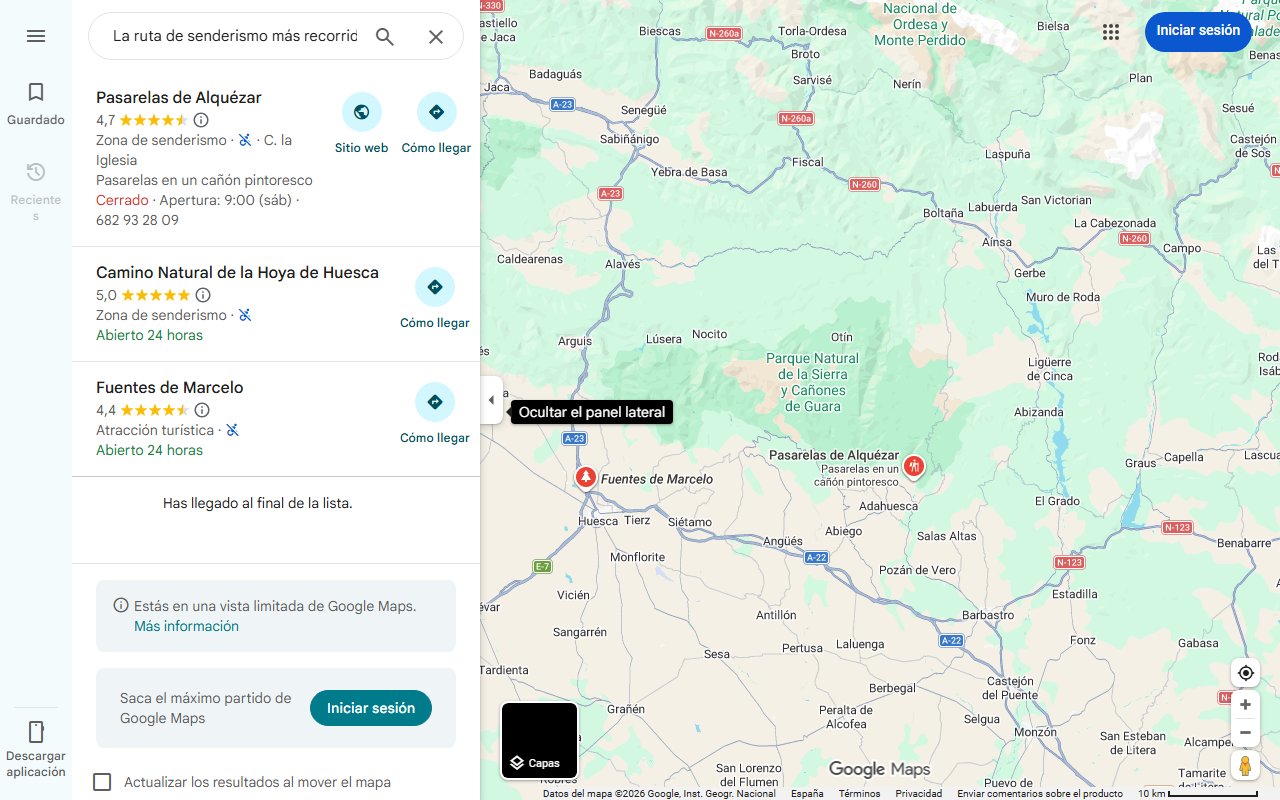Run the search with the magnifier icon
The width and height of the screenshot is (1280, 800).
coord(384,35)
